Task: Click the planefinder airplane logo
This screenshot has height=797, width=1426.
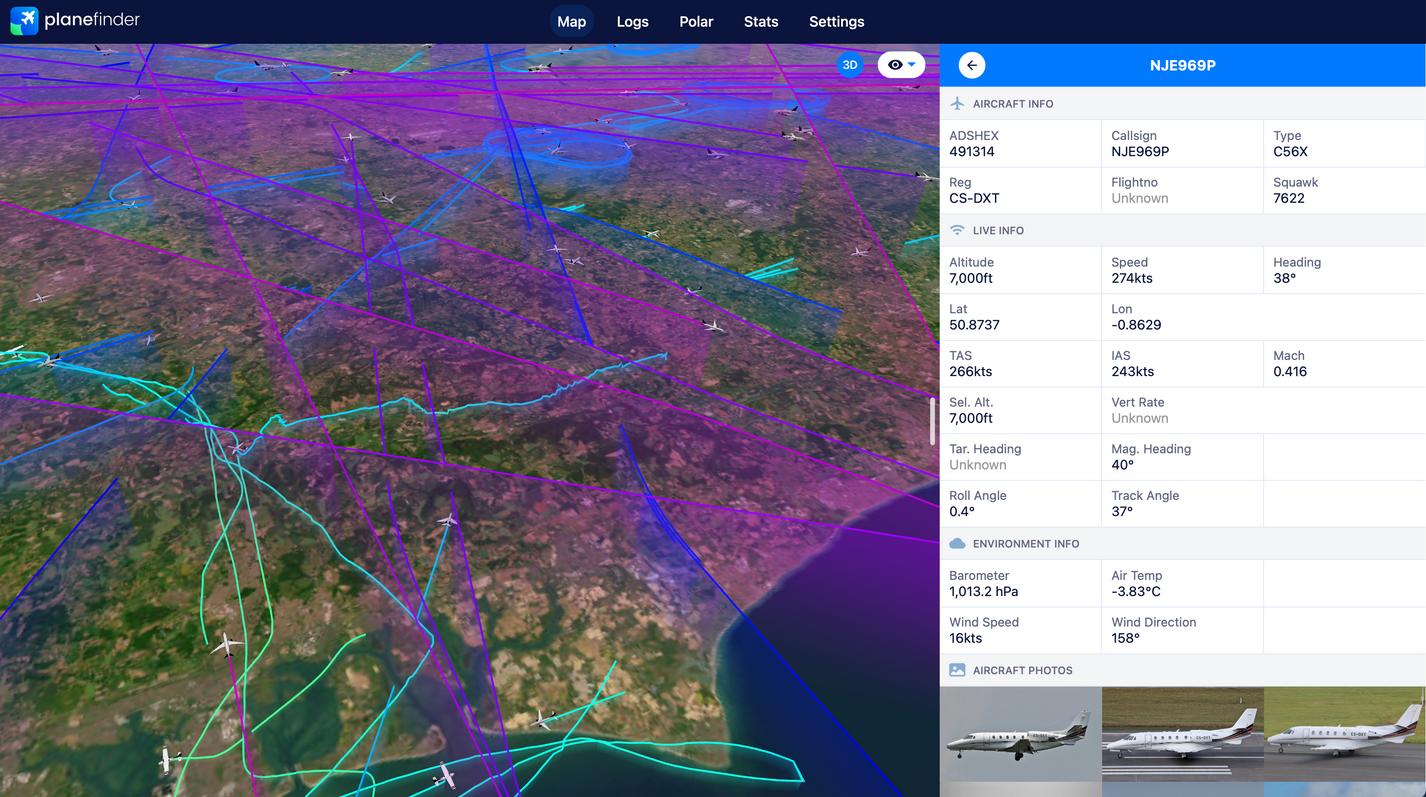Action: 24,21
